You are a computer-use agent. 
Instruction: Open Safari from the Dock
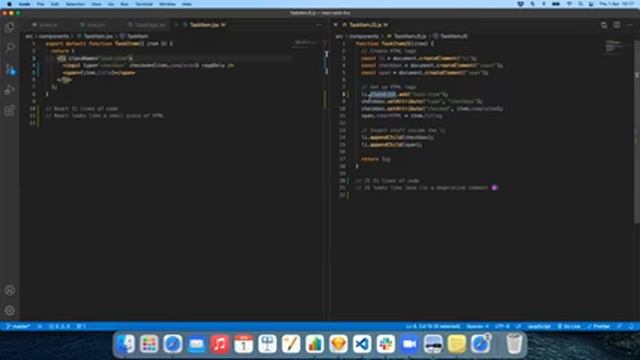pyautogui.click(x=173, y=344)
